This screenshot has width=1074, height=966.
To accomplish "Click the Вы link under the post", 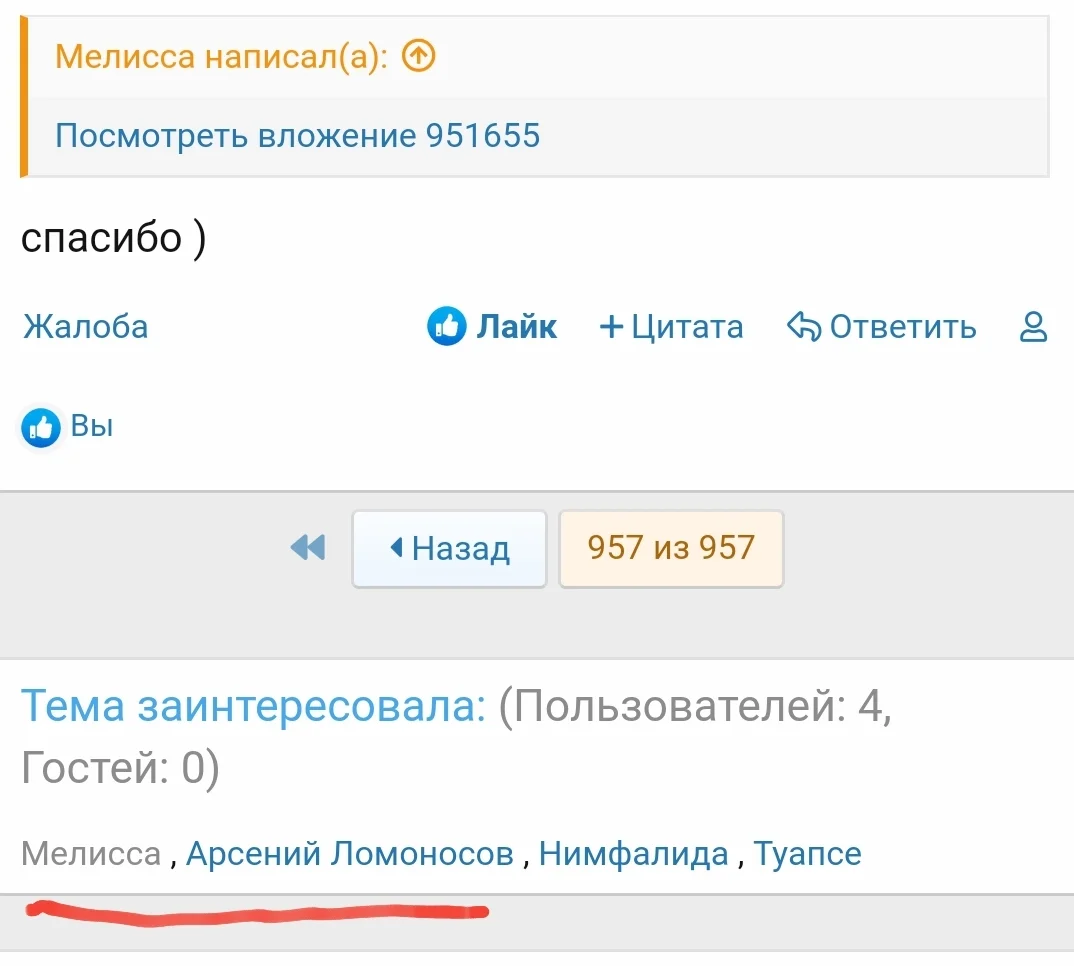I will 92,427.
